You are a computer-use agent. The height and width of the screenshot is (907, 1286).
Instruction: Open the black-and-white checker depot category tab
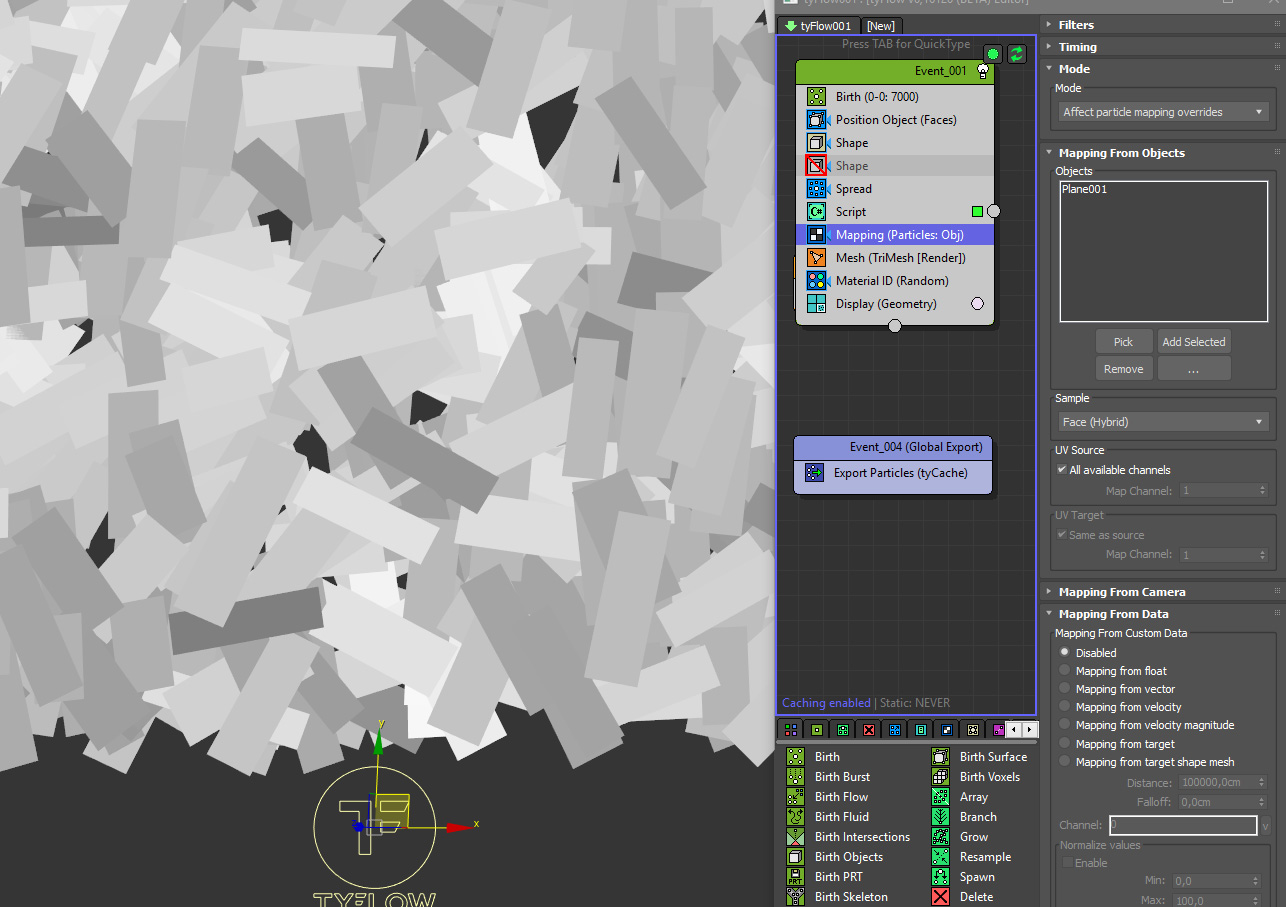tap(947, 730)
